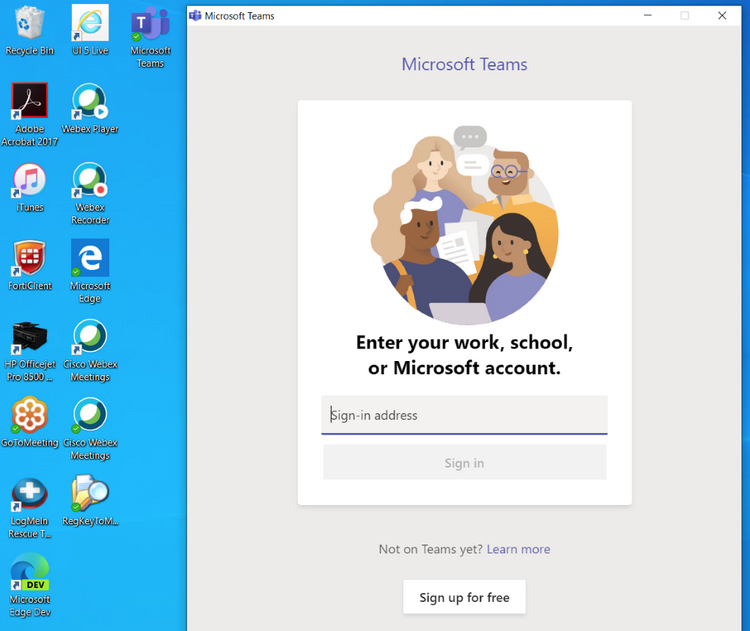This screenshot has height=631, width=750.
Task: Click the Teams logo in title bar
Action: tap(195, 16)
